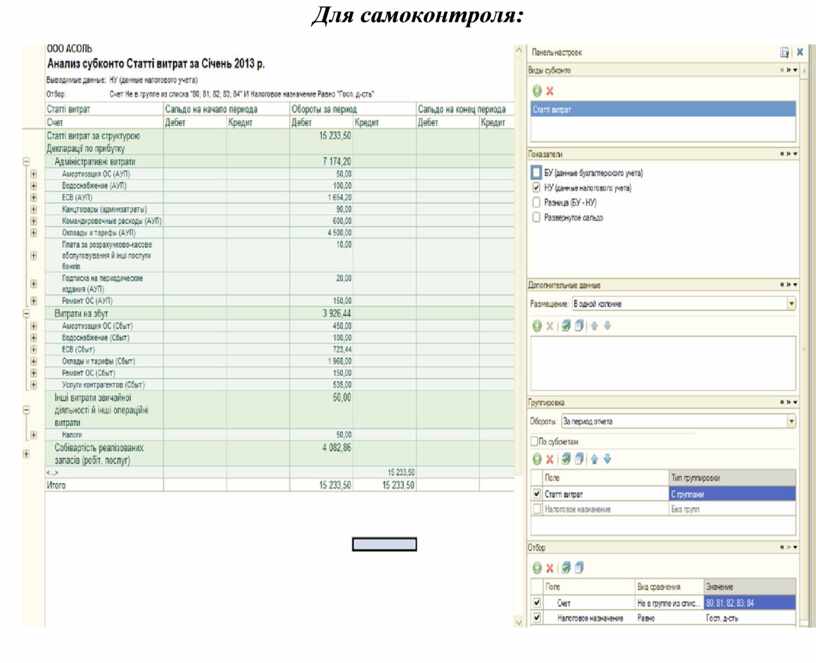Tick the Разница (БУ - НУ) checkbox
Image resolution: width=816 pixels, height=663 pixels.
pos(537,202)
